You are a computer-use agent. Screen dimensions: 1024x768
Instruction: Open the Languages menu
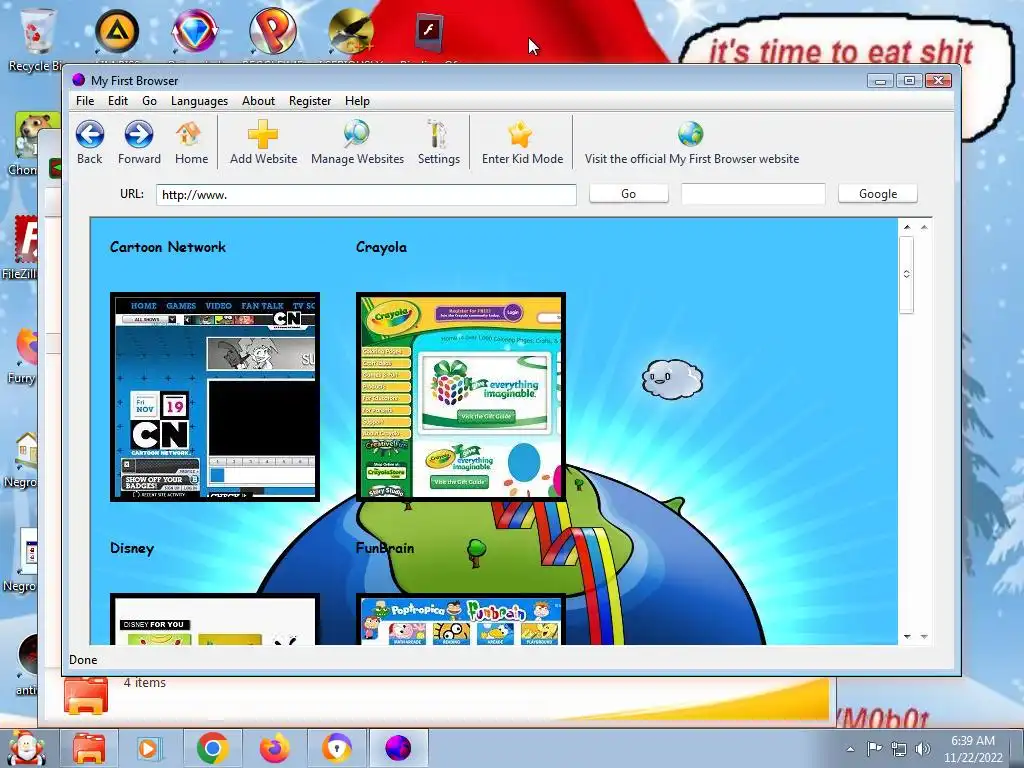[x=199, y=101]
